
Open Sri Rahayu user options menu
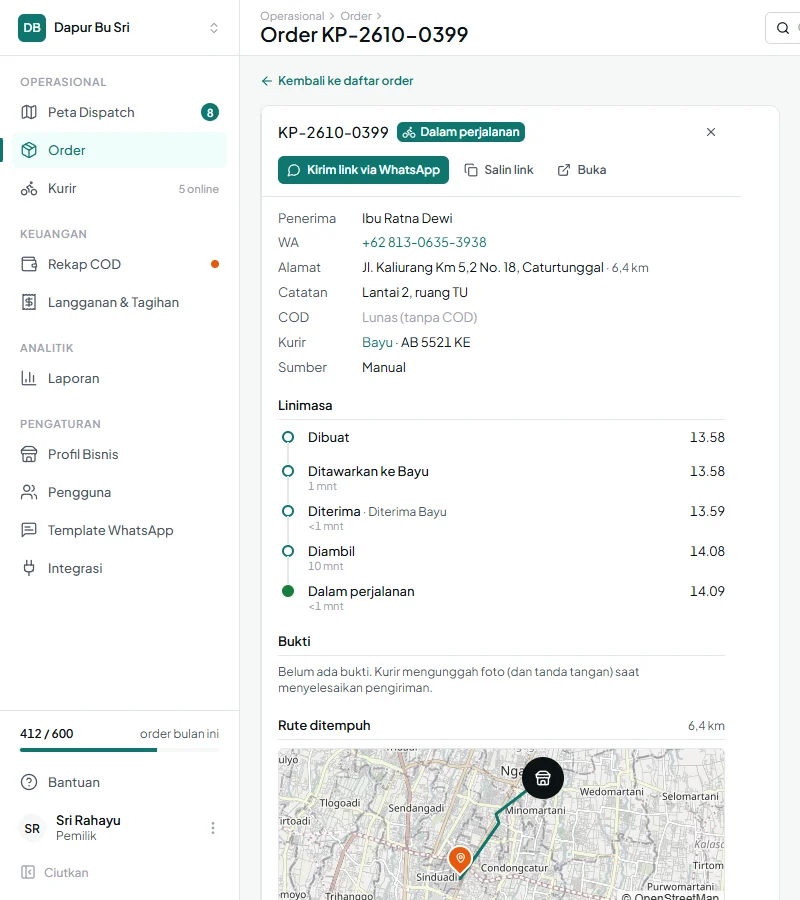click(213, 828)
